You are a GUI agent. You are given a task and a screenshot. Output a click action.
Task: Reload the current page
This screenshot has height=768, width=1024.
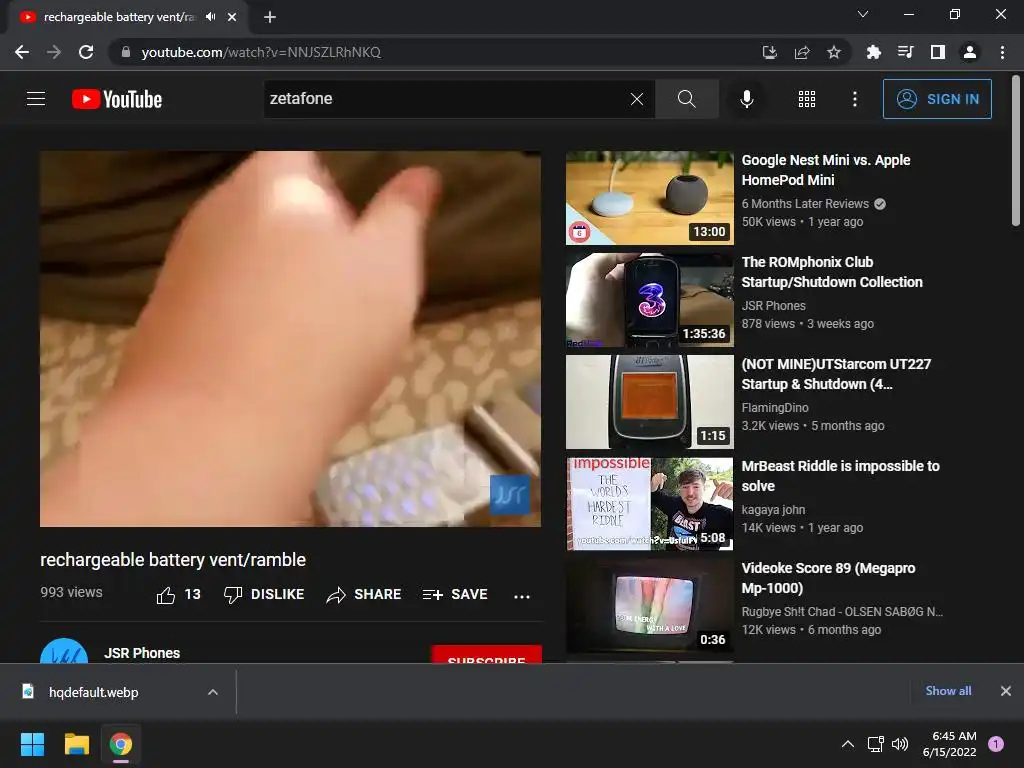[x=86, y=52]
